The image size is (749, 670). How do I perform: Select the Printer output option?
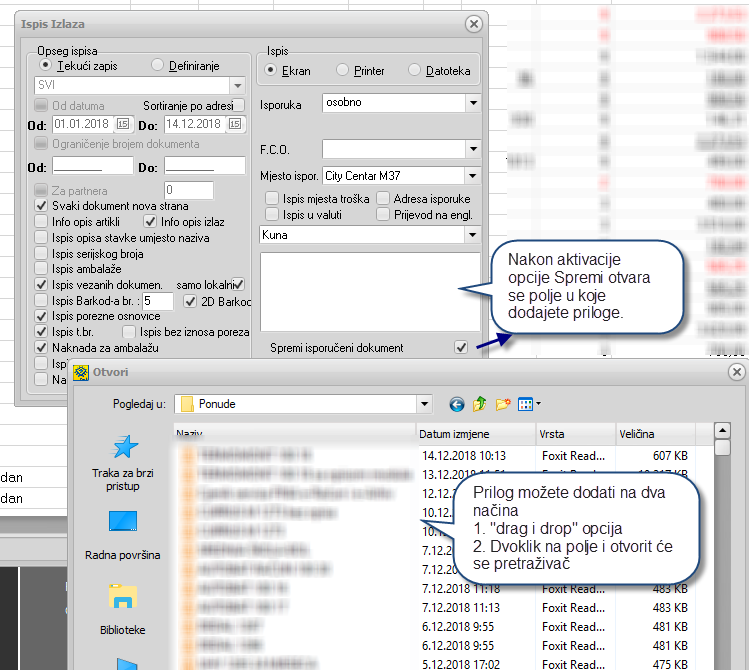tap(343, 71)
